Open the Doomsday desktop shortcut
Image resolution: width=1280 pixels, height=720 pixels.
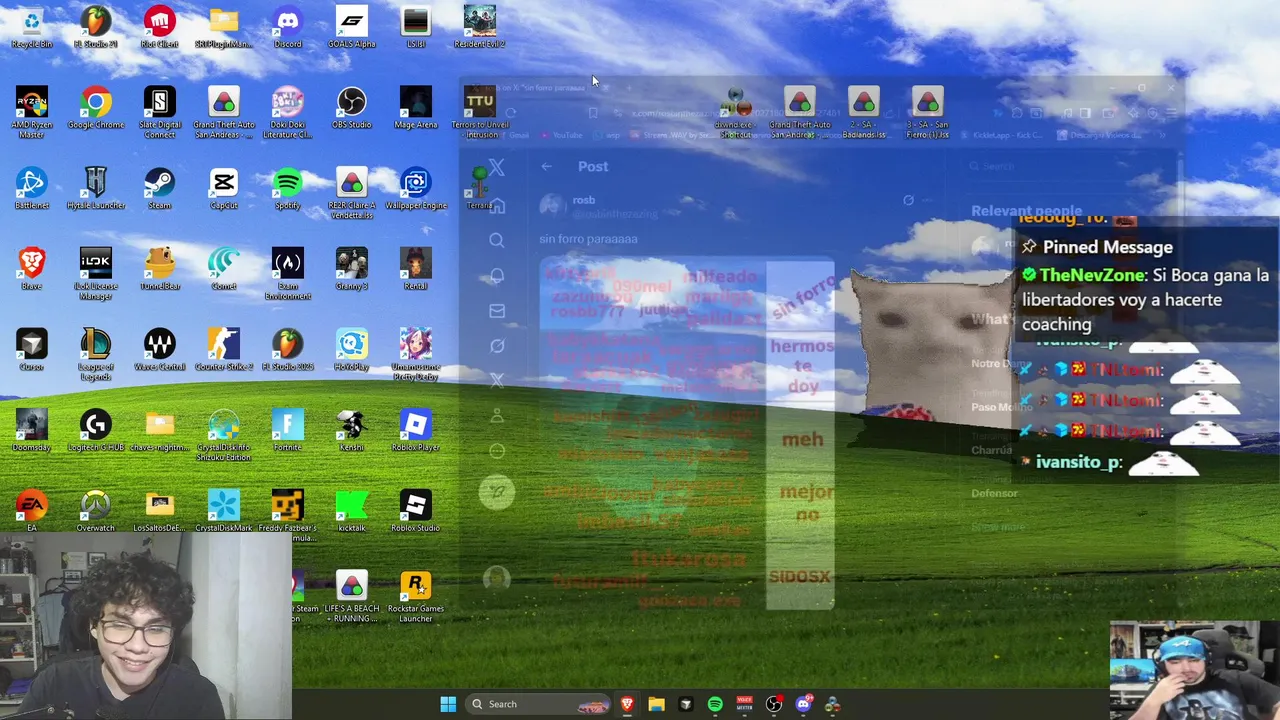tap(32, 431)
